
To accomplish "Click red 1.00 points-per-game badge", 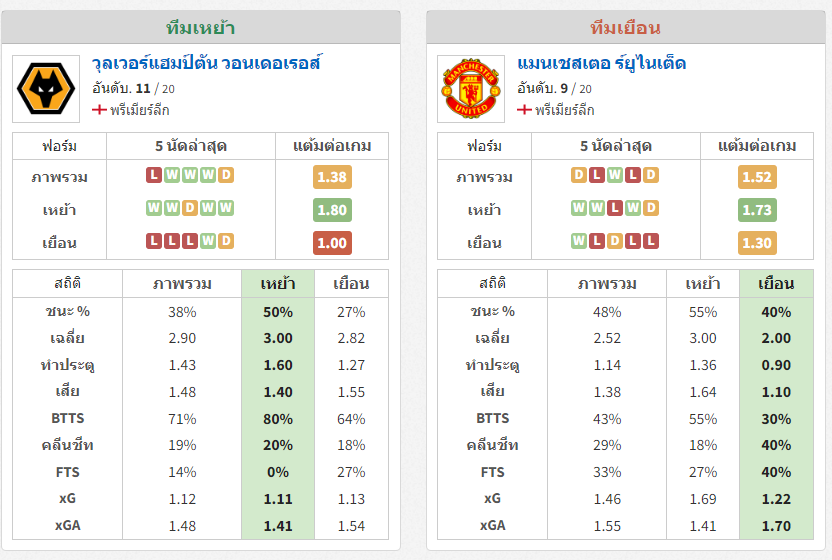I will coord(332,243).
